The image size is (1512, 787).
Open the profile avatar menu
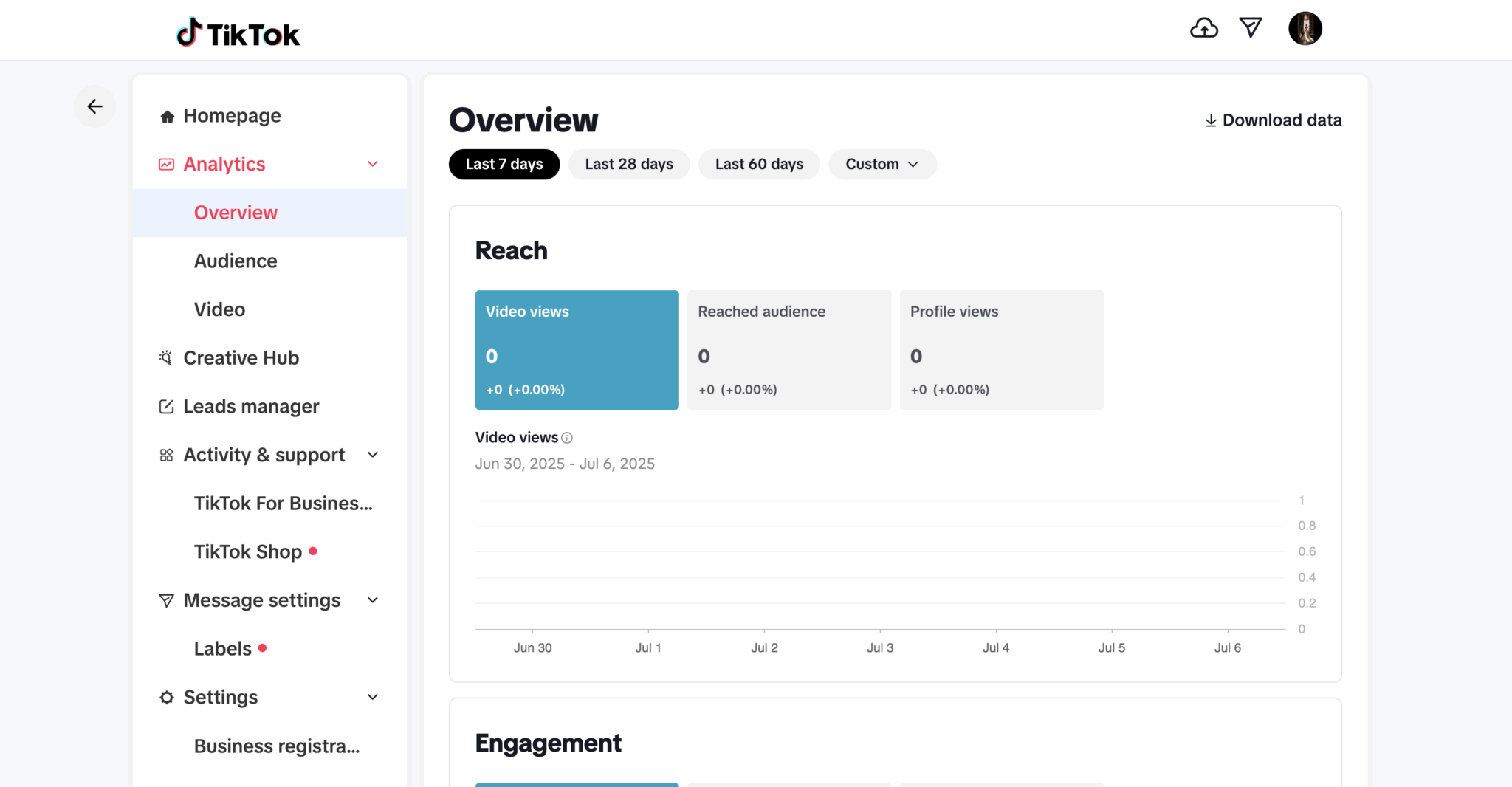(1305, 29)
